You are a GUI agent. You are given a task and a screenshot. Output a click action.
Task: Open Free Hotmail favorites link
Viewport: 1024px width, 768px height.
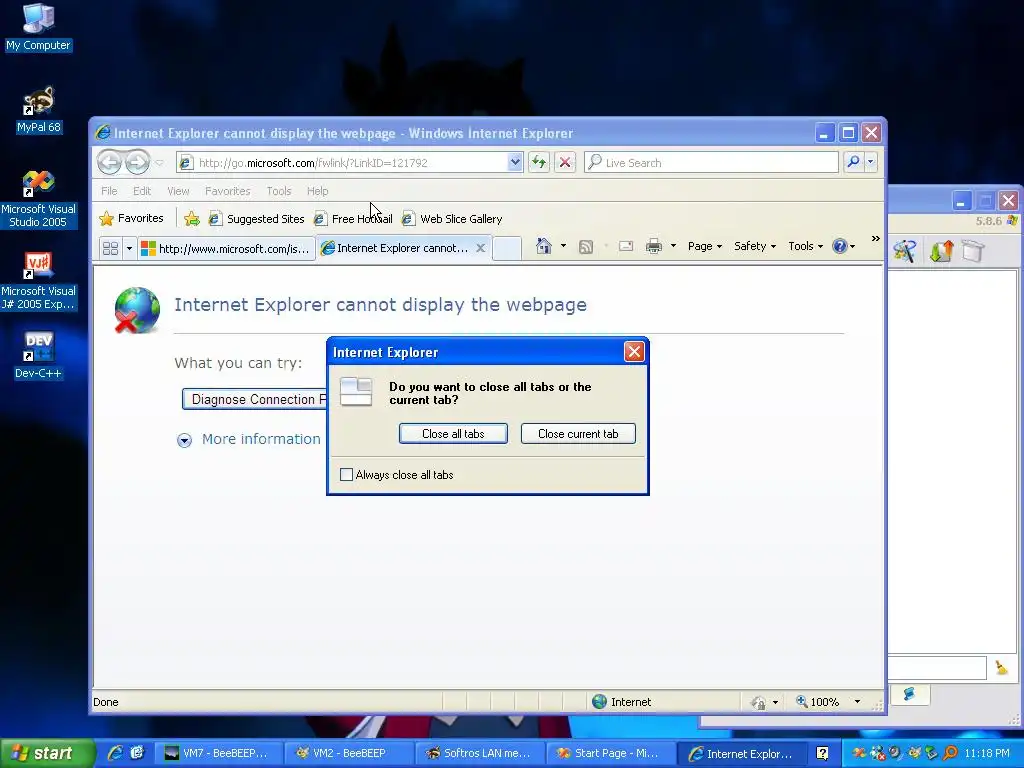[353, 219]
